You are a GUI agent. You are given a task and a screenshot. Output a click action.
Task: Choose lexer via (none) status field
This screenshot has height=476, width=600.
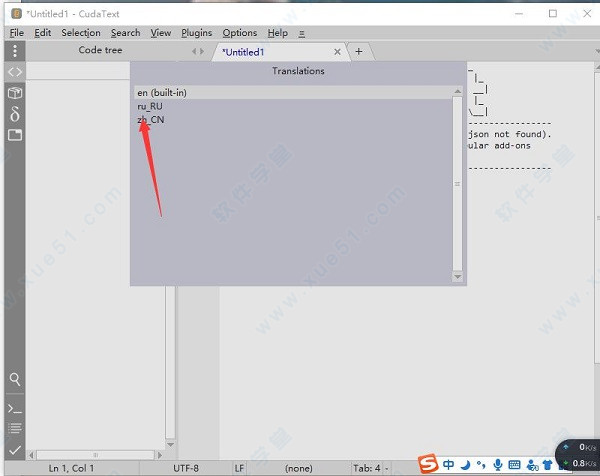tap(298, 468)
